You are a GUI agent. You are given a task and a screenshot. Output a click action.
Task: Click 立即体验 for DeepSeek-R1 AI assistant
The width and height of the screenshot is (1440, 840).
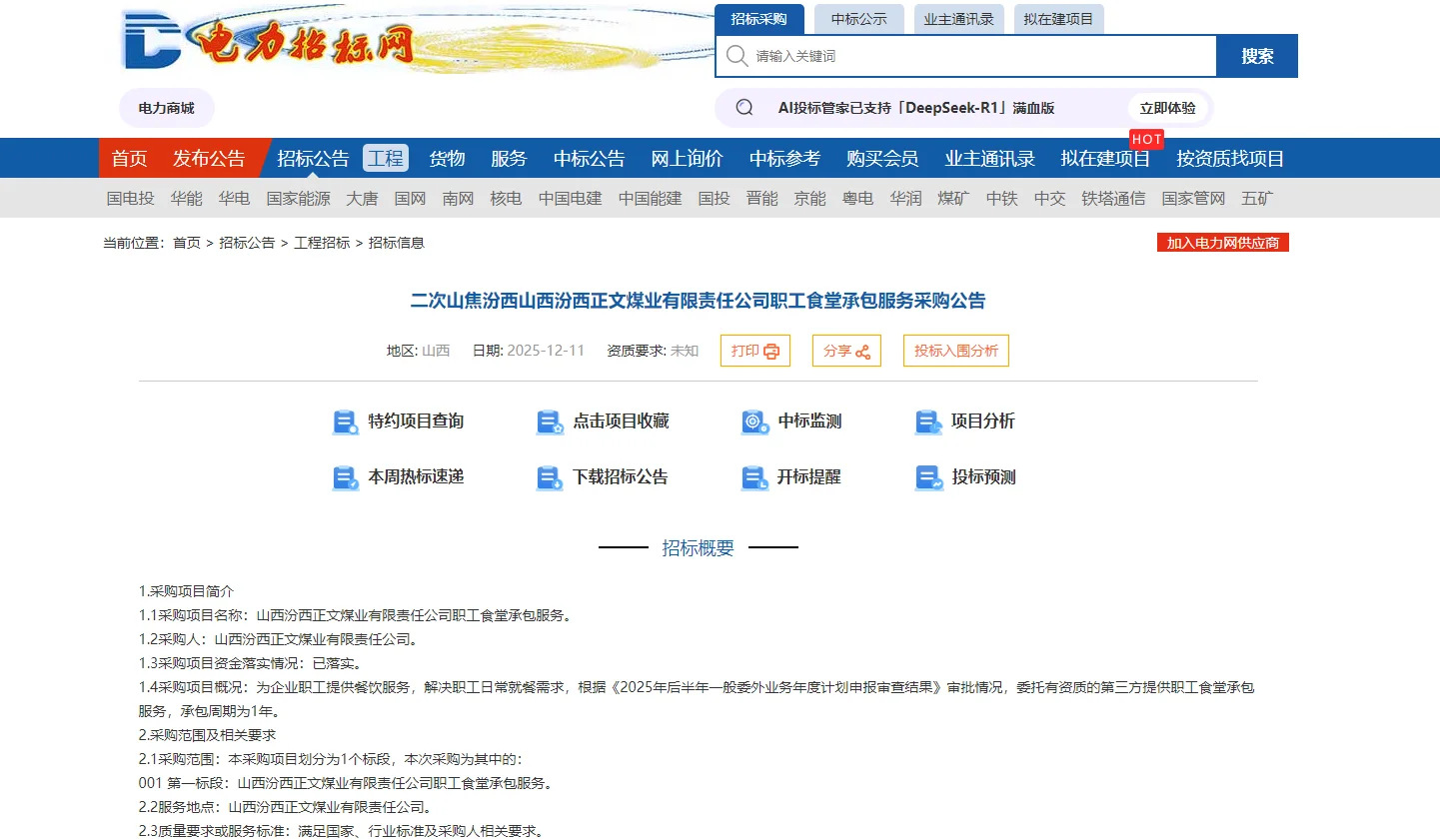tap(1167, 107)
